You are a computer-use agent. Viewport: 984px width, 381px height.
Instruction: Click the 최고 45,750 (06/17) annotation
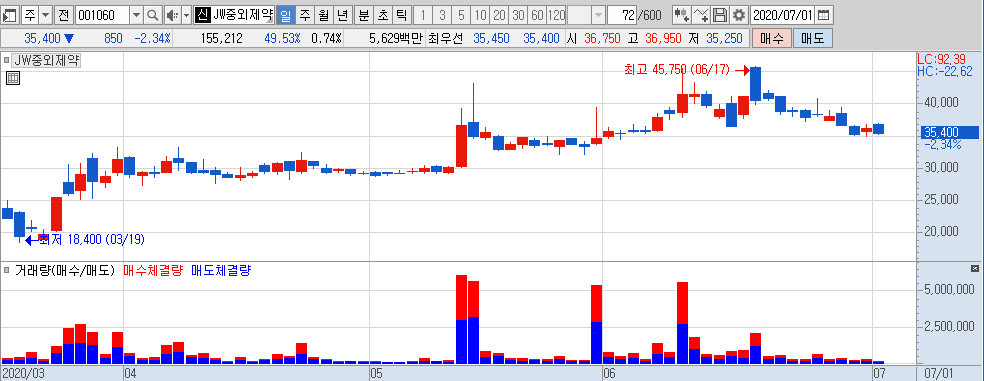(x=676, y=70)
